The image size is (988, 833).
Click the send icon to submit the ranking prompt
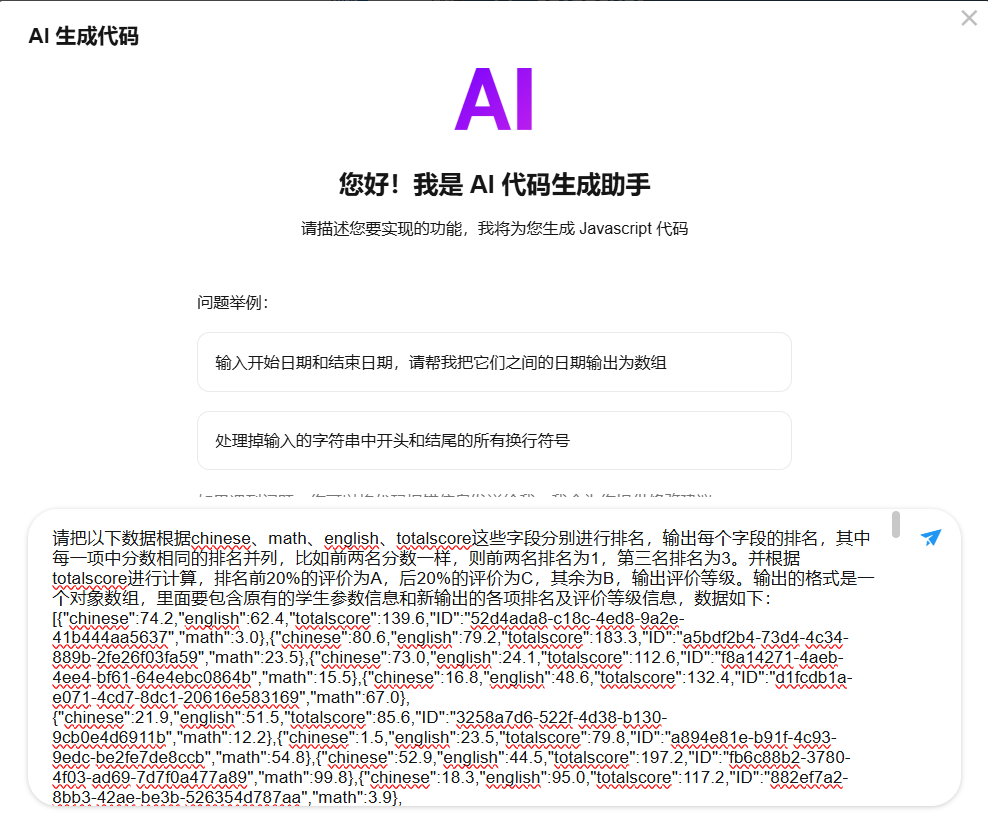click(x=931, y=537)
